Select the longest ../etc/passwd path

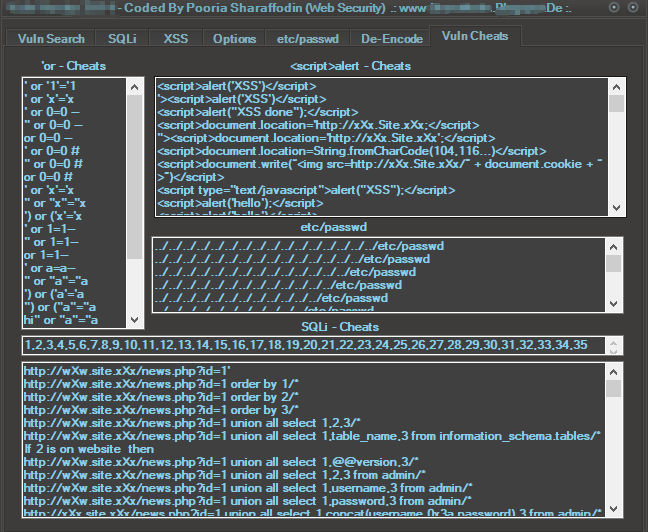(300, 246)
